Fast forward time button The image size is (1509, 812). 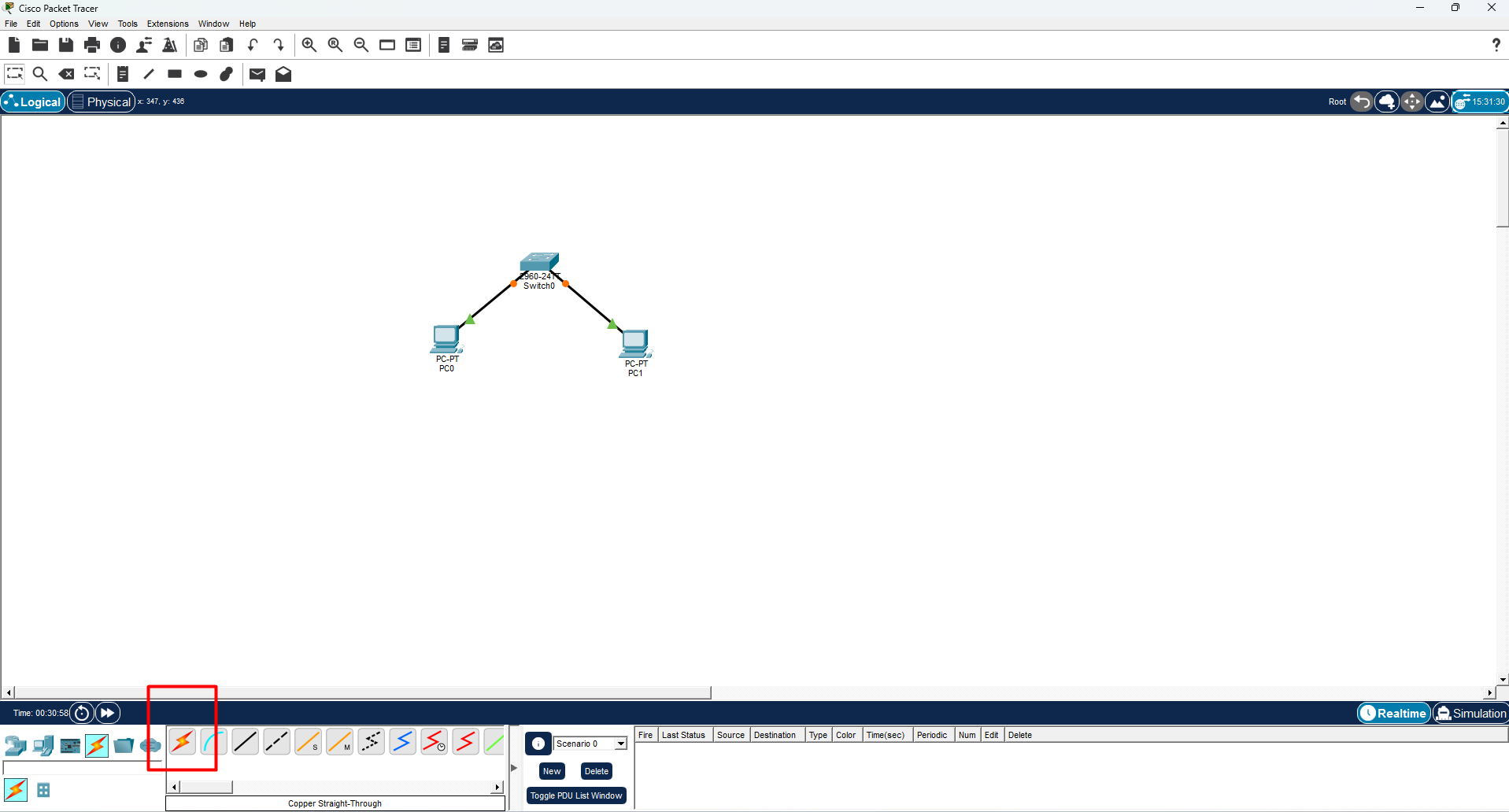(108, 713)
